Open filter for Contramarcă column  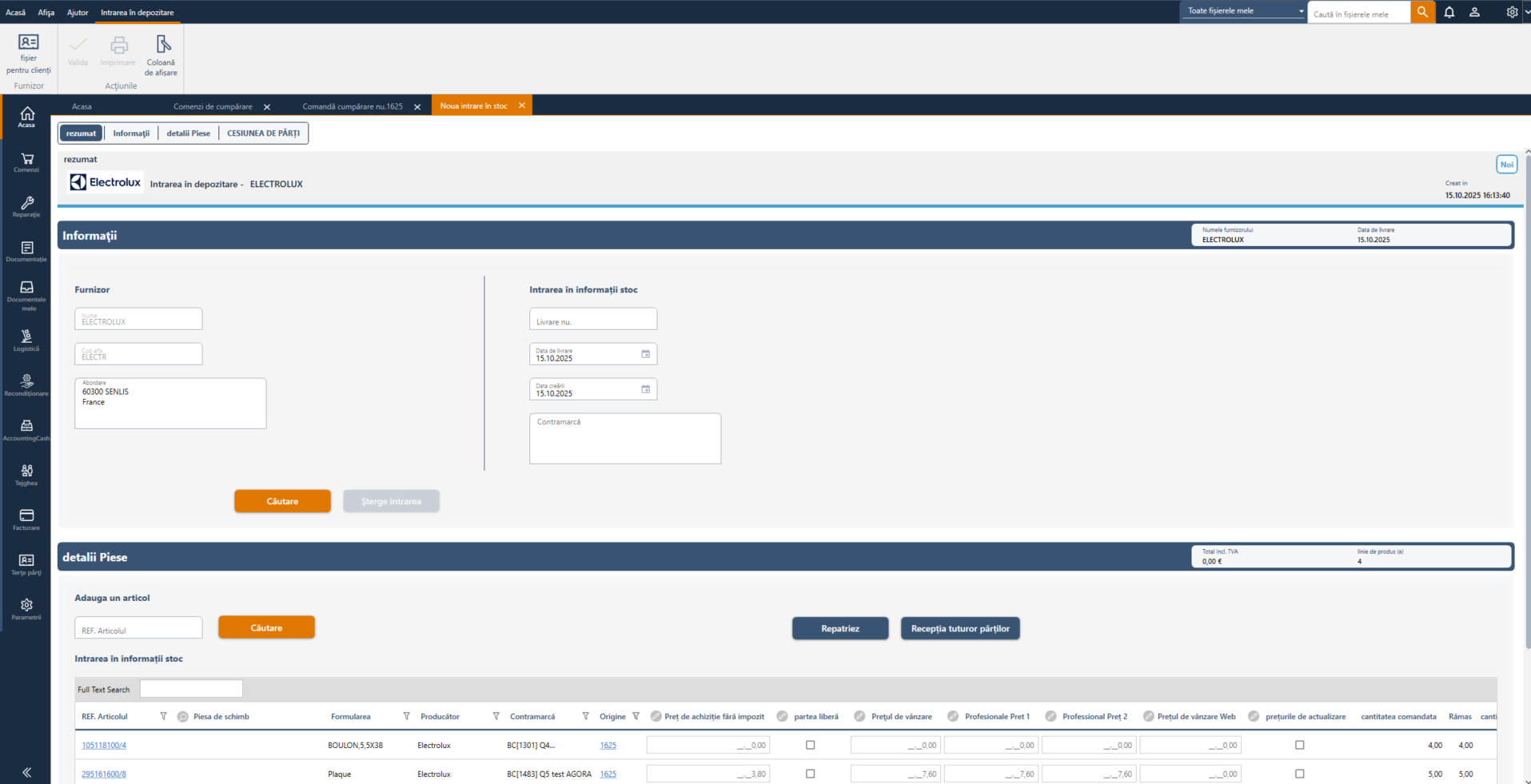coord(585,716)
